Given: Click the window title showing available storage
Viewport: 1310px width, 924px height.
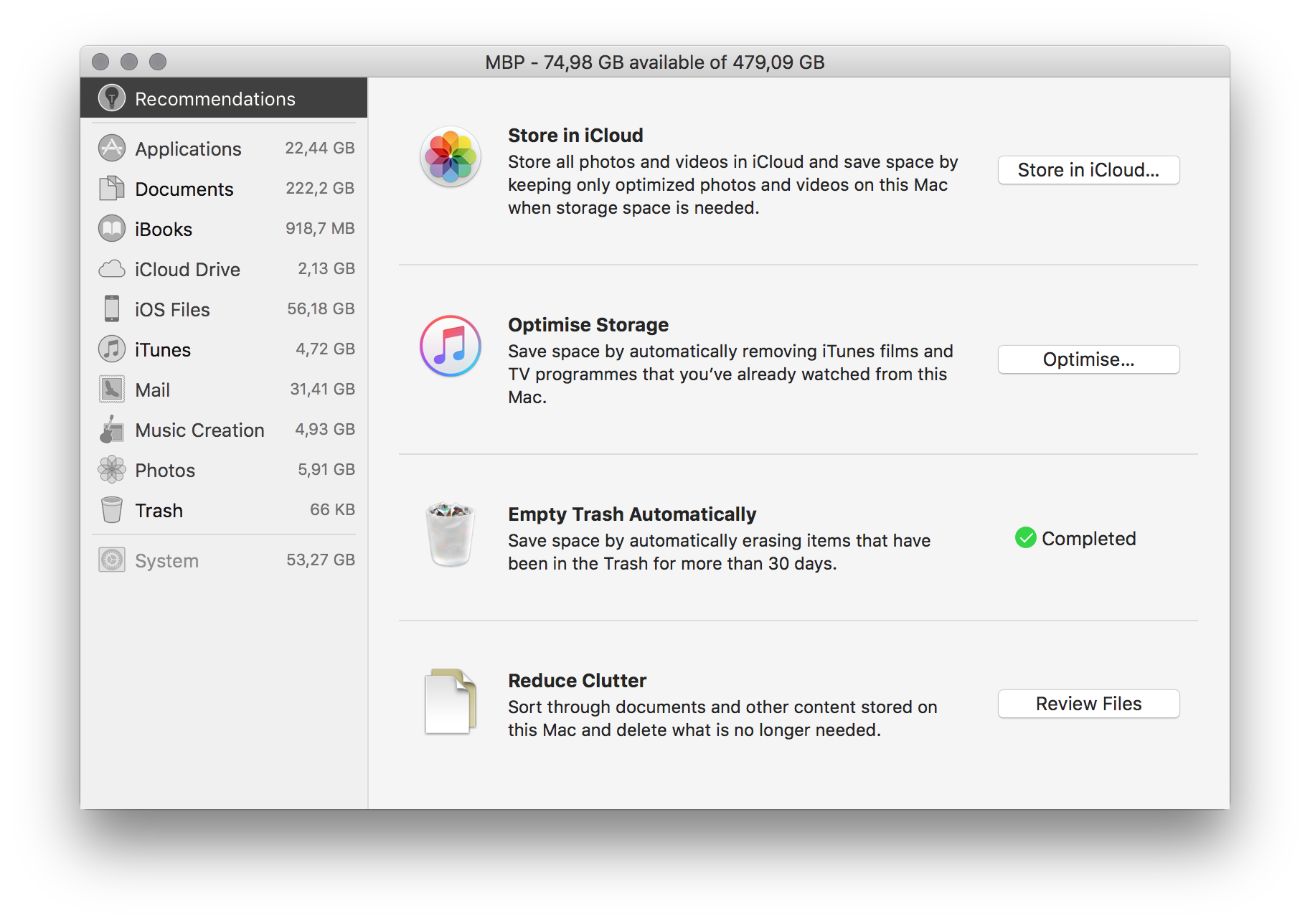Looking at the screenshot, I should tap(655, 62).
